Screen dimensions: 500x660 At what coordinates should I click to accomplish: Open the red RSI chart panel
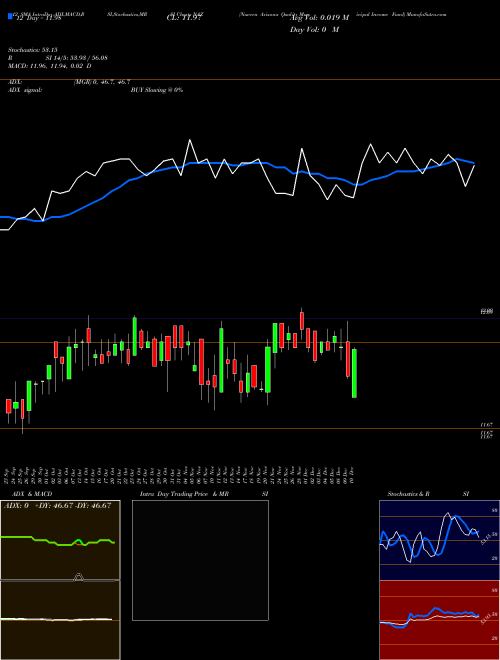439,620
